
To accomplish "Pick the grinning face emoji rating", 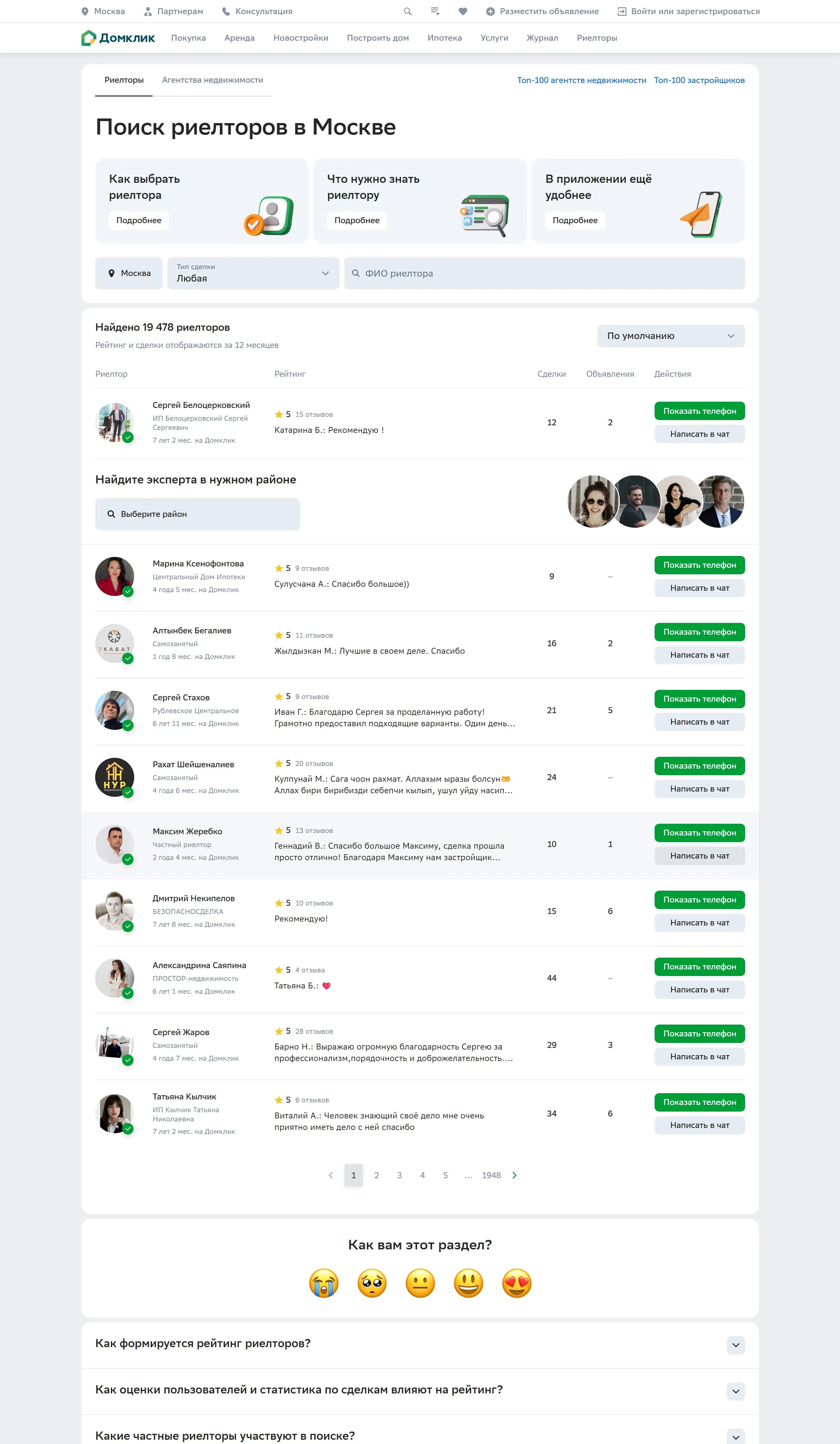I will tap(468, 1283).
